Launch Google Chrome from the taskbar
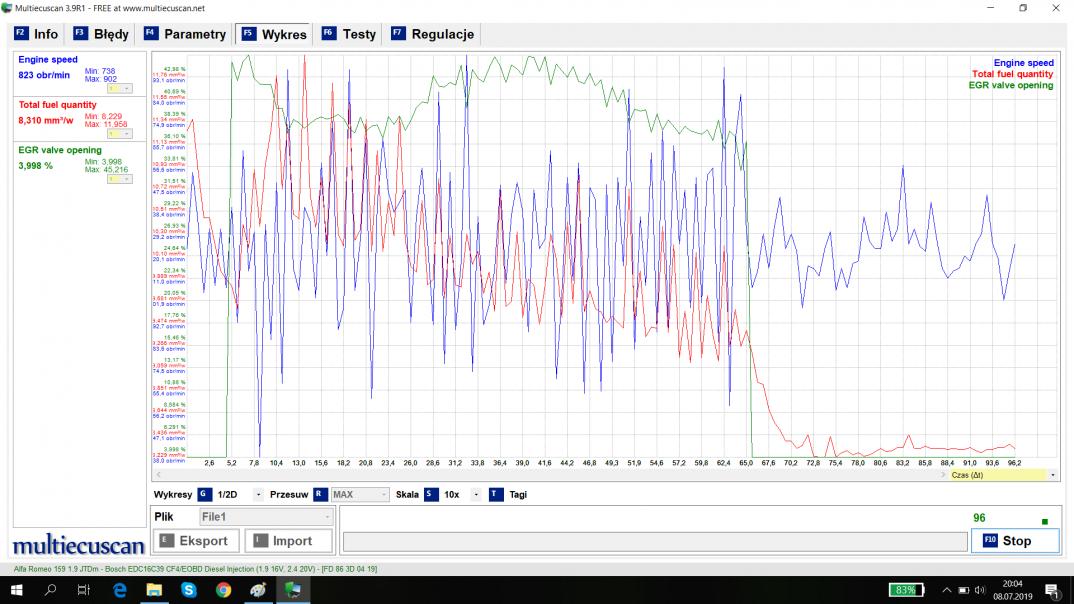Screen dimensions: 1074x604 [x=223, y=590]
